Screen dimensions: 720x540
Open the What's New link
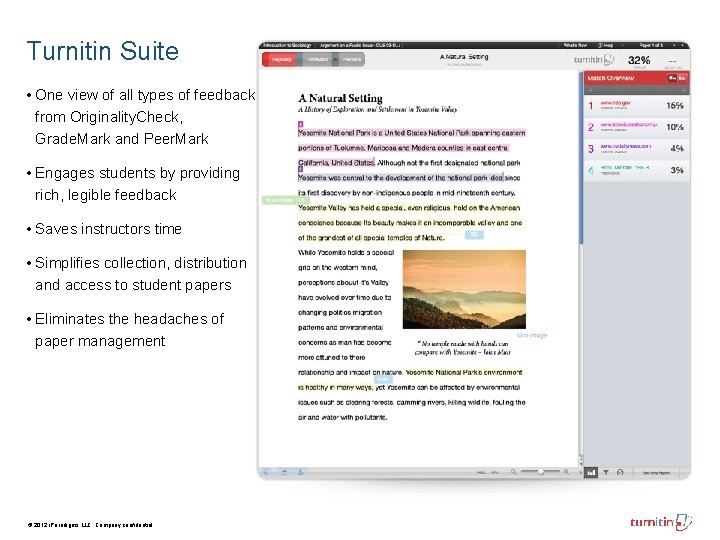point(575,45)
